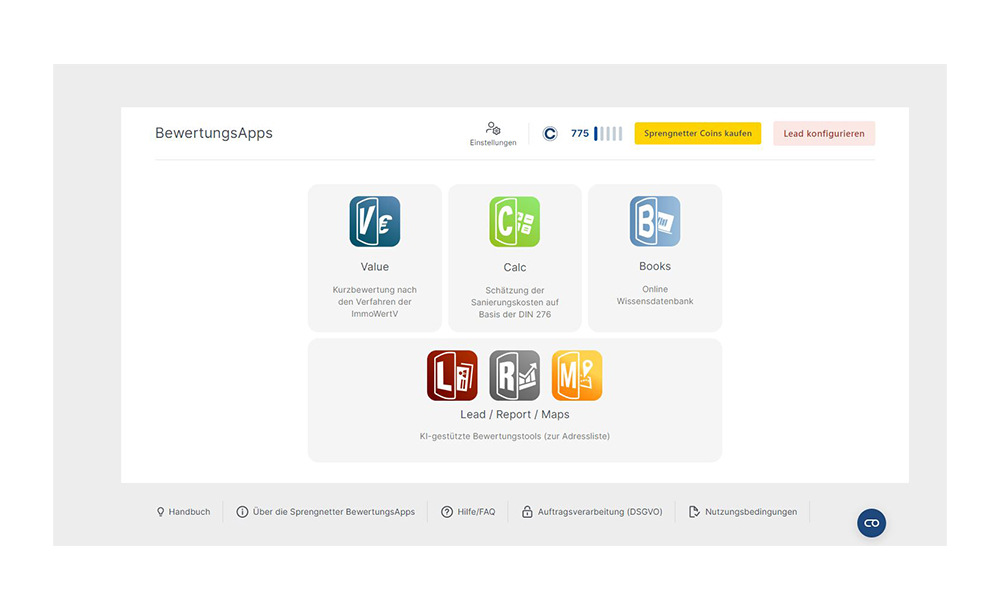Click 'KI-gestützte Bewertungstools (zur Adressliste)' text
The image size is (1000, 610).
point(515,436)
